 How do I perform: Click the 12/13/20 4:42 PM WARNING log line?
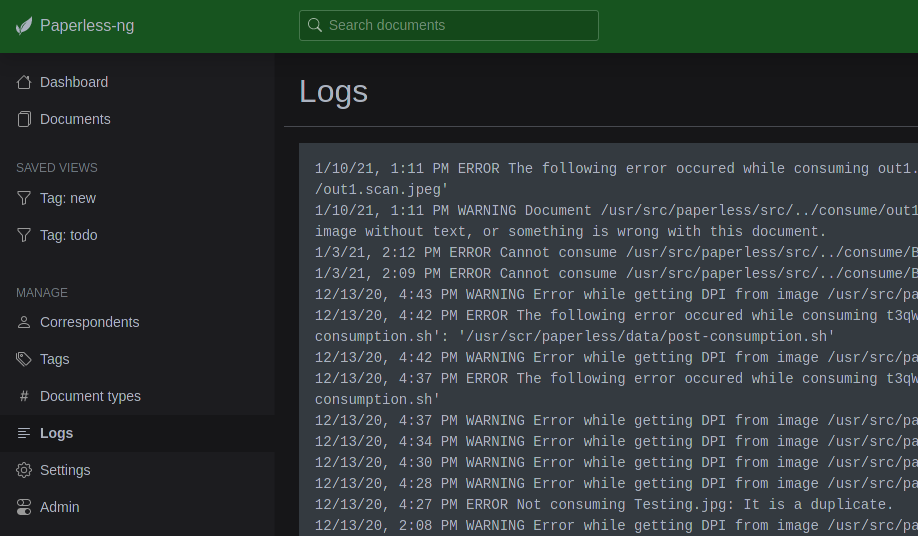[616, 358]
